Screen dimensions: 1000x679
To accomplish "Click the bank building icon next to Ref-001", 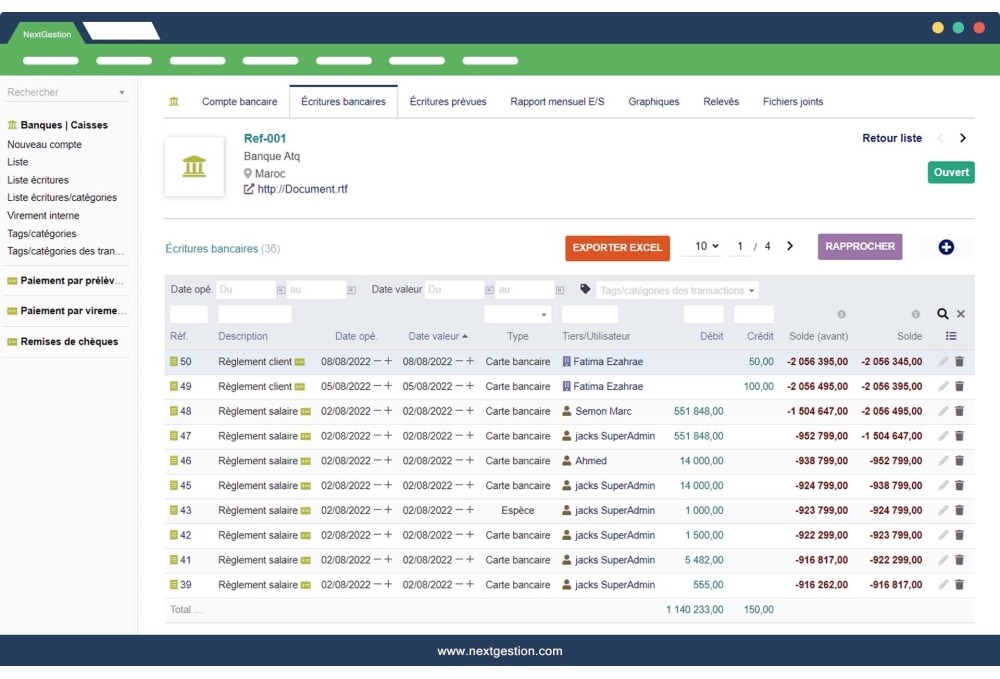I will 195,166.
